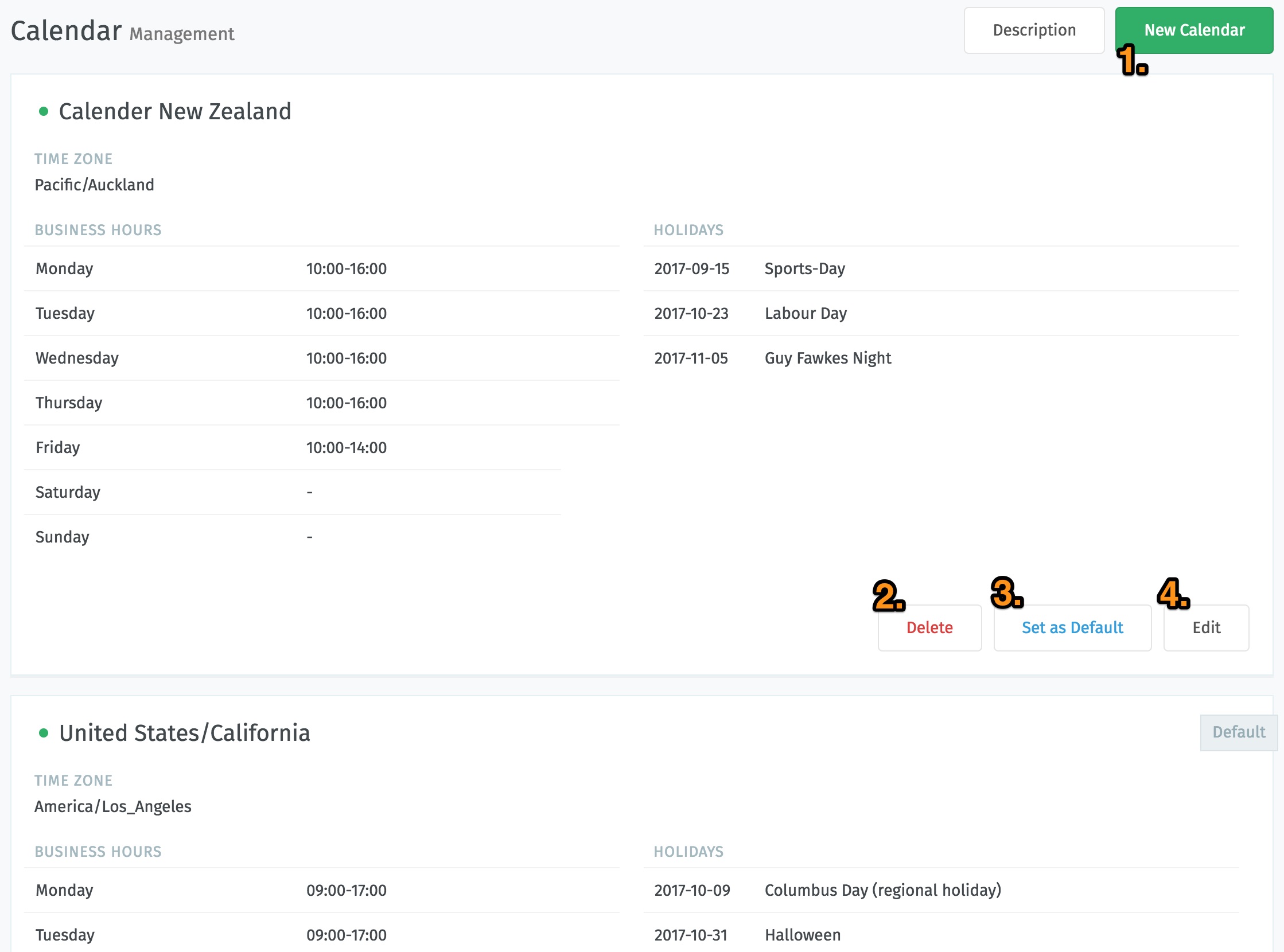Click the New Calendar button

[x=1193, y=30]
